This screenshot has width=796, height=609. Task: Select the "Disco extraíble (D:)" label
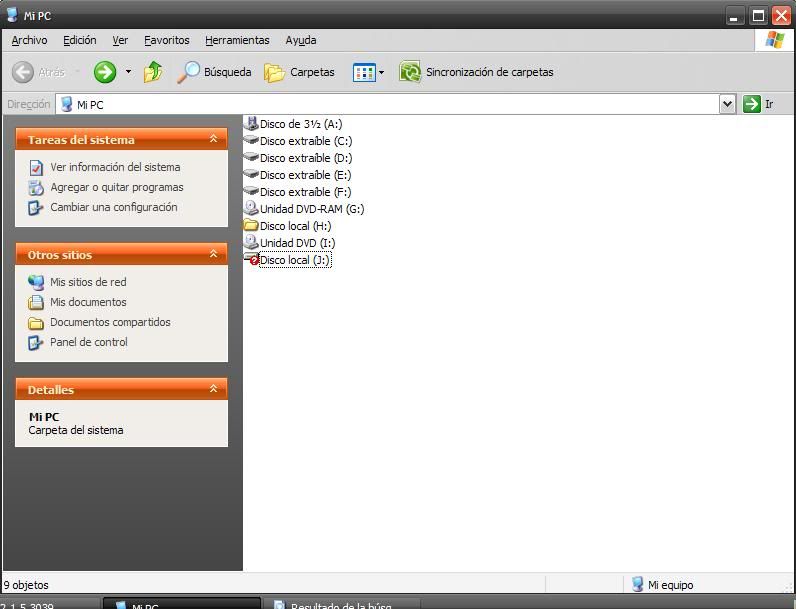pos(306,158)
